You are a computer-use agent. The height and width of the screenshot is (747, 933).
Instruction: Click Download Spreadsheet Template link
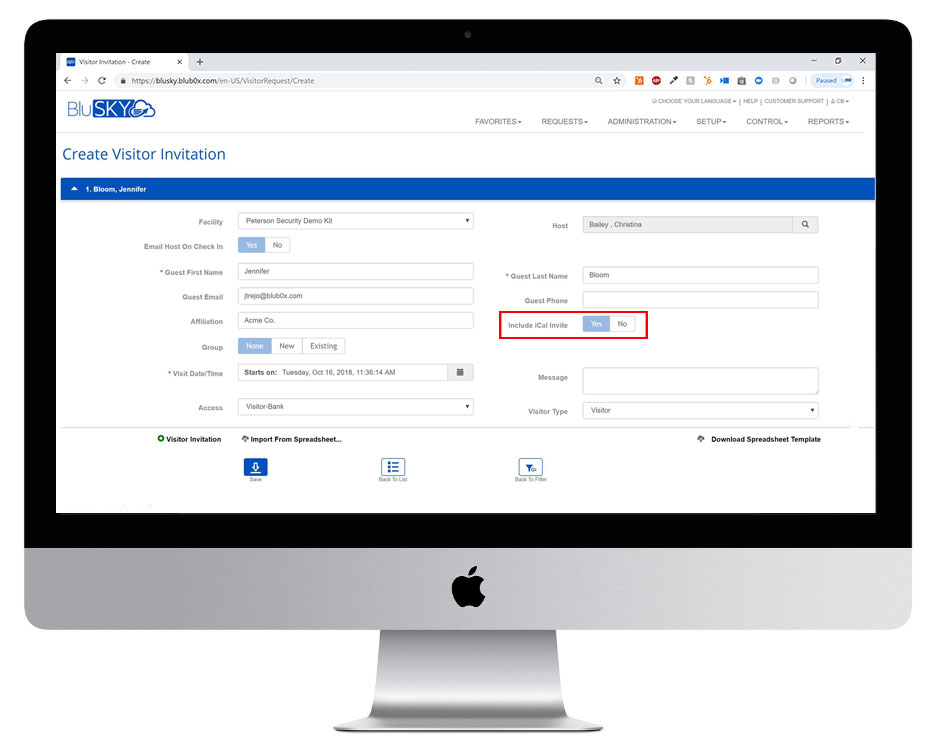coord(765,439)
